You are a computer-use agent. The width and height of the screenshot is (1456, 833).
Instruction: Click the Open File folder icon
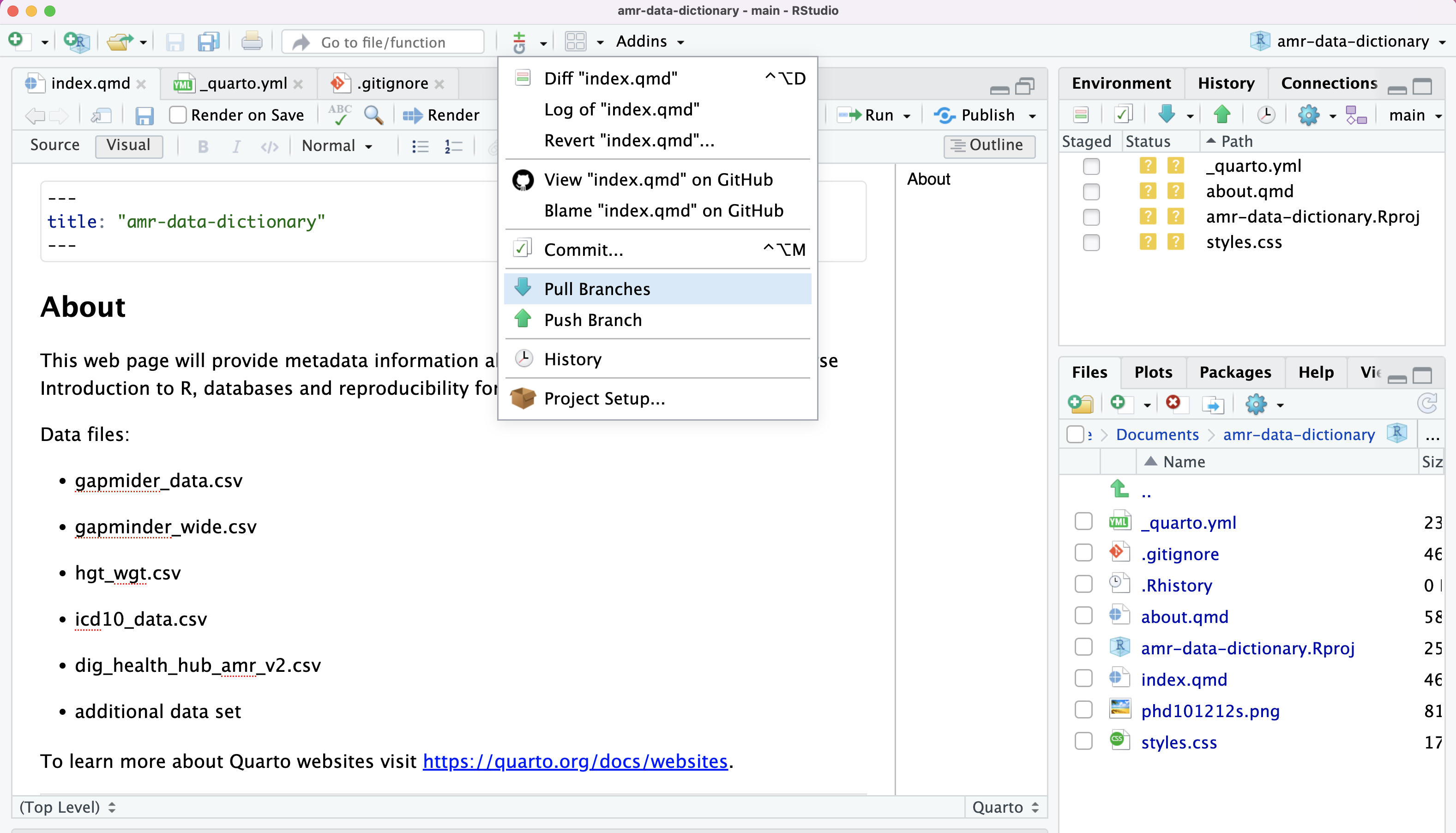pyautogui.click(x=120, y=42)
